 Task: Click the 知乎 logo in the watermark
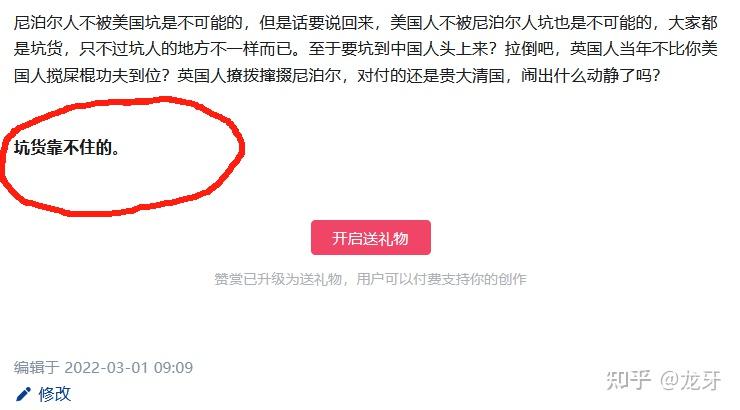click(629, 380)
